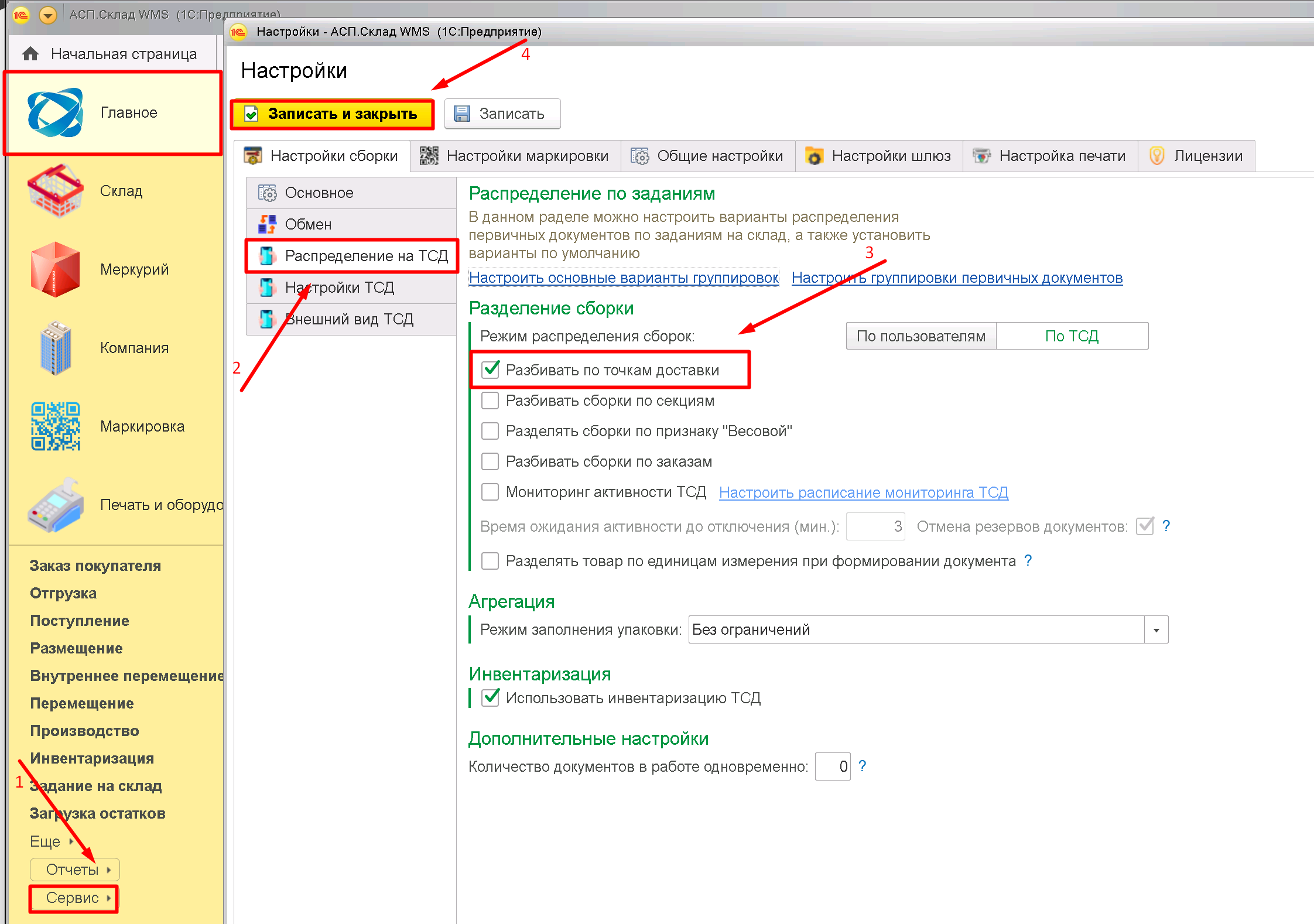Switch to Общие настройки tab
Viewport: 1314px width, 924px height.
pos(708,156)
